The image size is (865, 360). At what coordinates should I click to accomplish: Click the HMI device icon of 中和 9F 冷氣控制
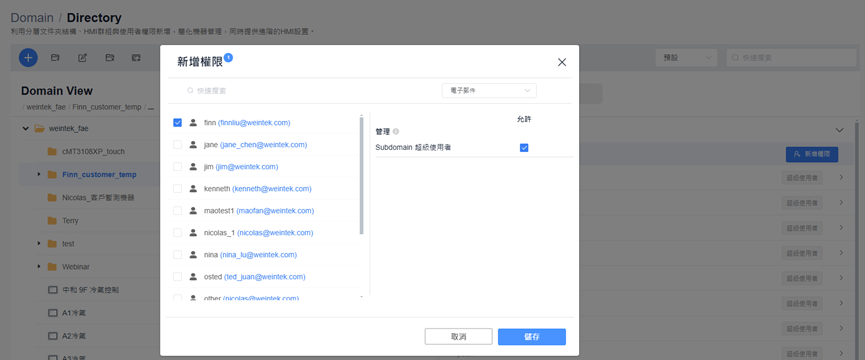click(x=52, y=289)
